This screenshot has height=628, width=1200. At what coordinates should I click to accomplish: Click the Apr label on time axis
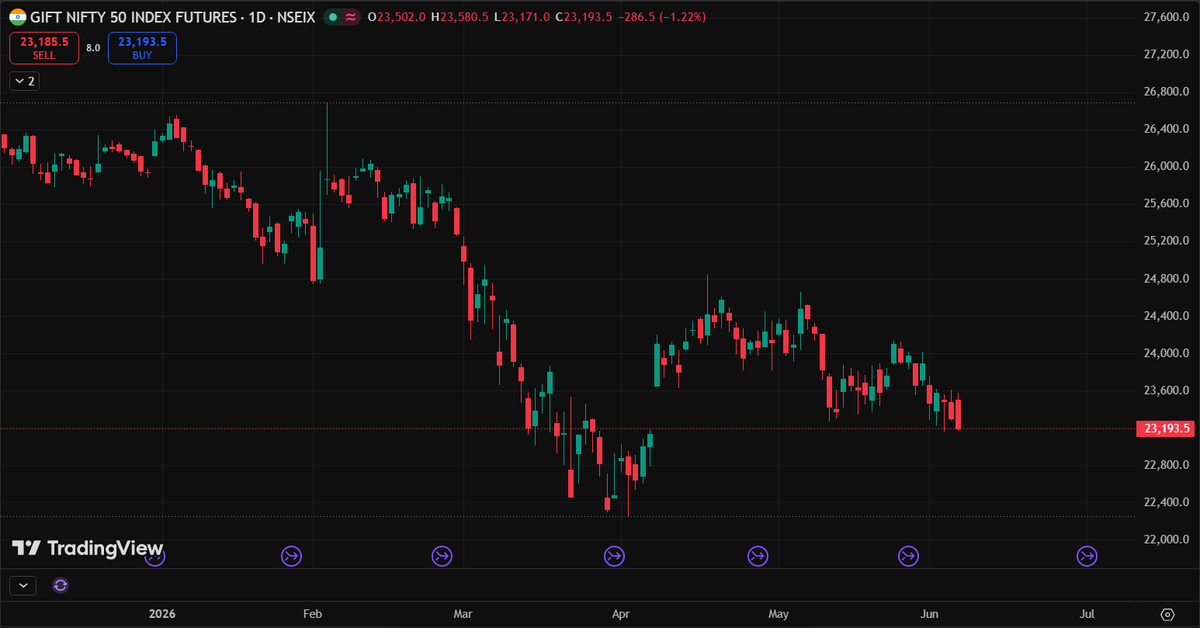pyautogui.click(x=621, y=613)
